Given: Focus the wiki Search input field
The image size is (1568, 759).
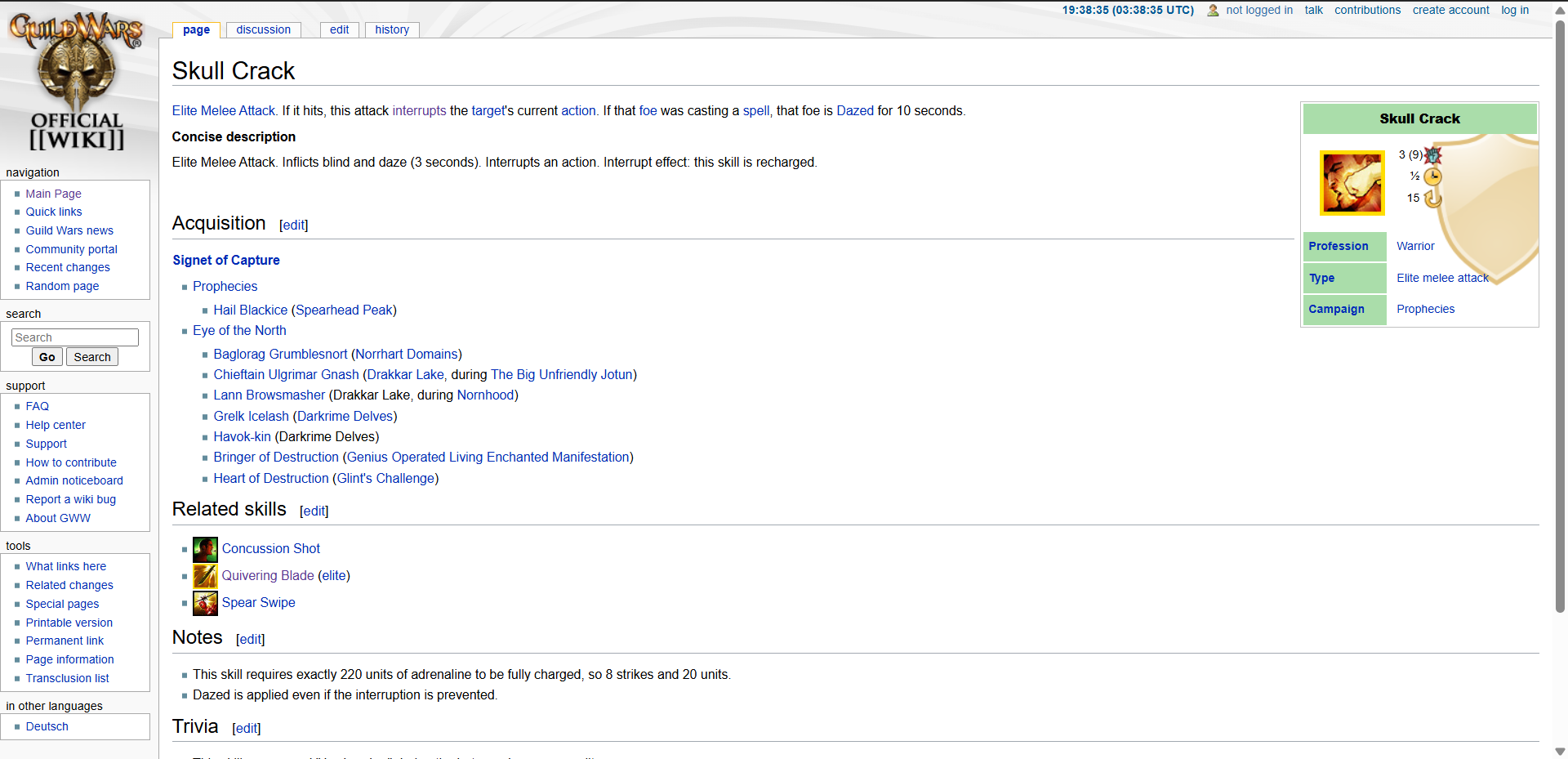Looking at the screenshot, I should (x=75, y=337).
